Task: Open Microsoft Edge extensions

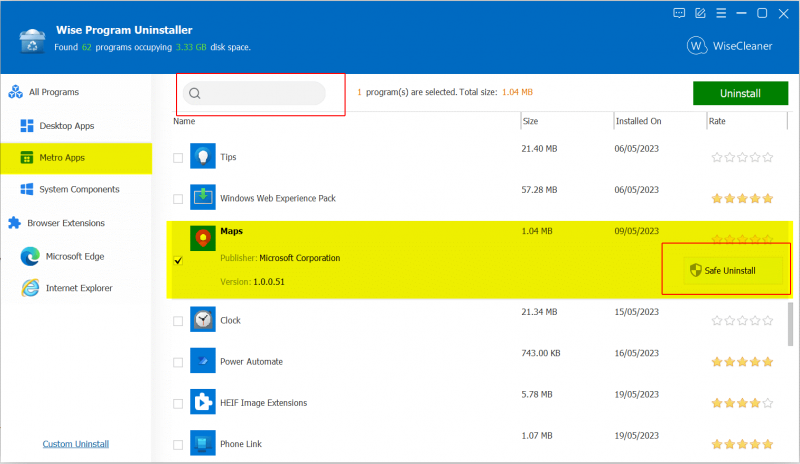Action: click(x=75, y=256)
